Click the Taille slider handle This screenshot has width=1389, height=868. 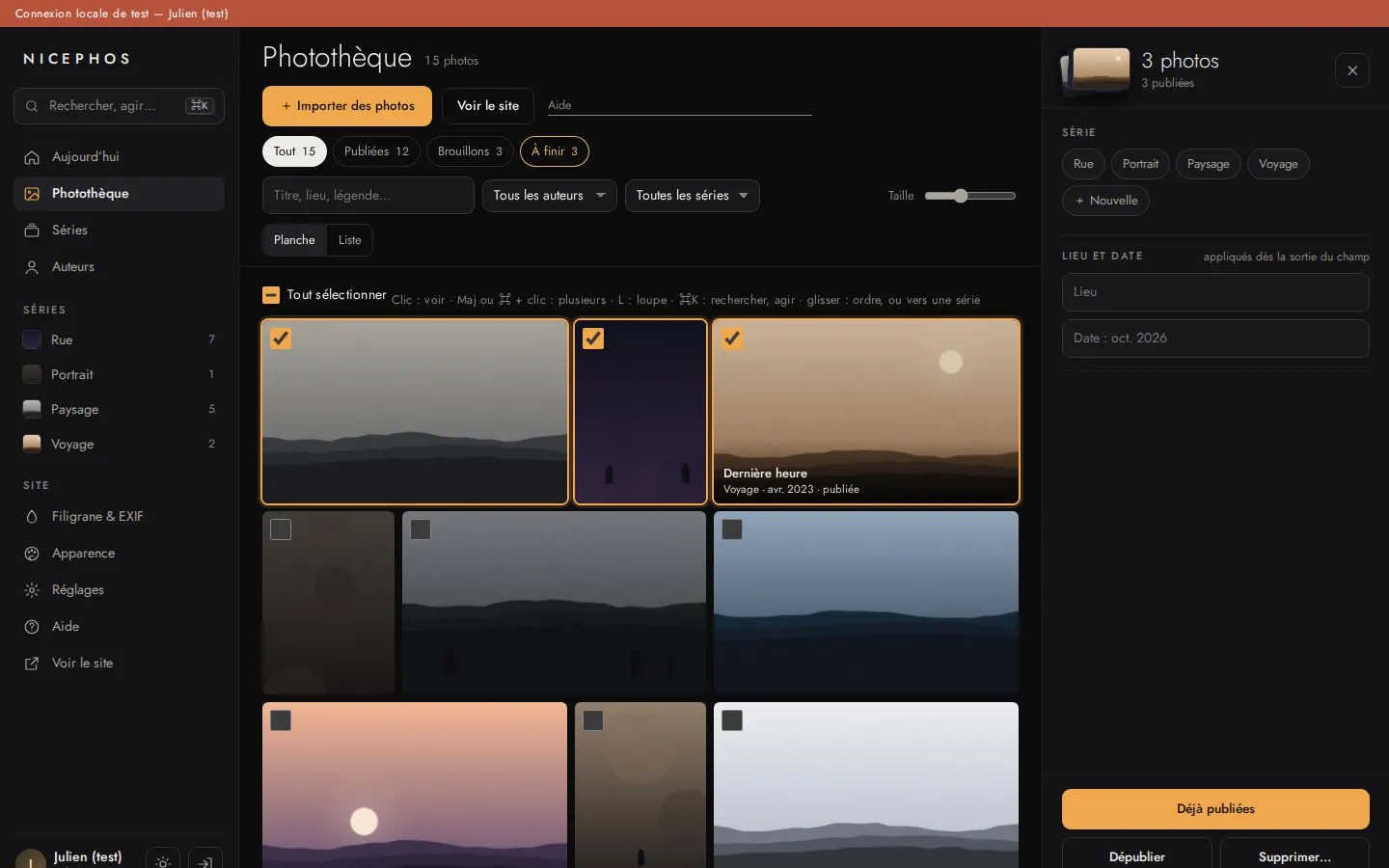click(x=961, y=196)
